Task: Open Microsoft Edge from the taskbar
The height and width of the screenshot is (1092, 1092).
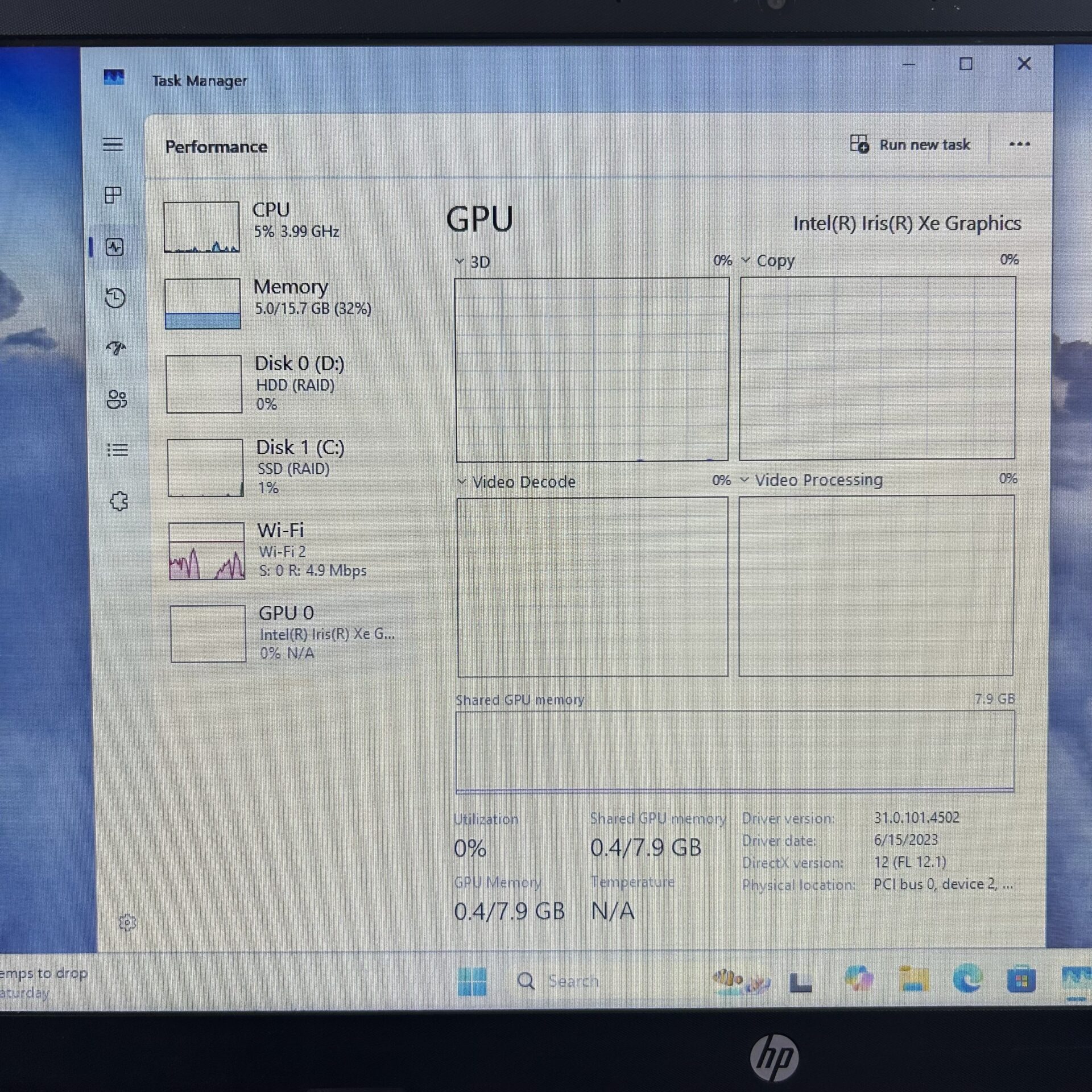Action: tap(967, 979)
